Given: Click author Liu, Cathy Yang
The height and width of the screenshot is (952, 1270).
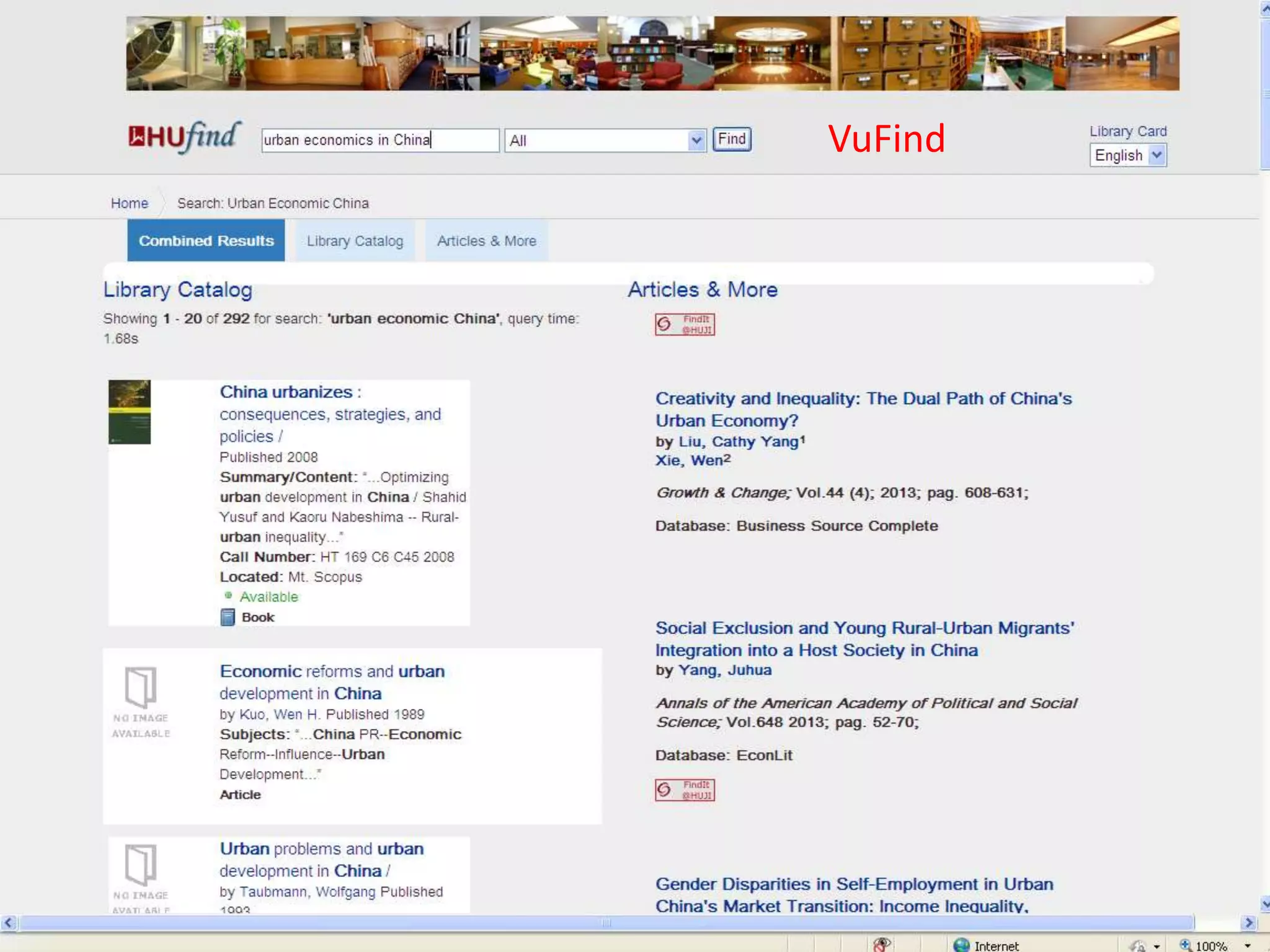Looking at the screenshot, I should click(x=739, y=442).
